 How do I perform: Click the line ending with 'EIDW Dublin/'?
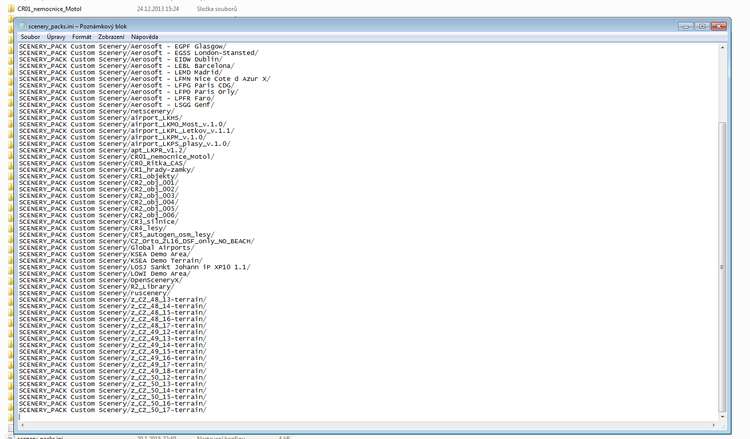121,59
